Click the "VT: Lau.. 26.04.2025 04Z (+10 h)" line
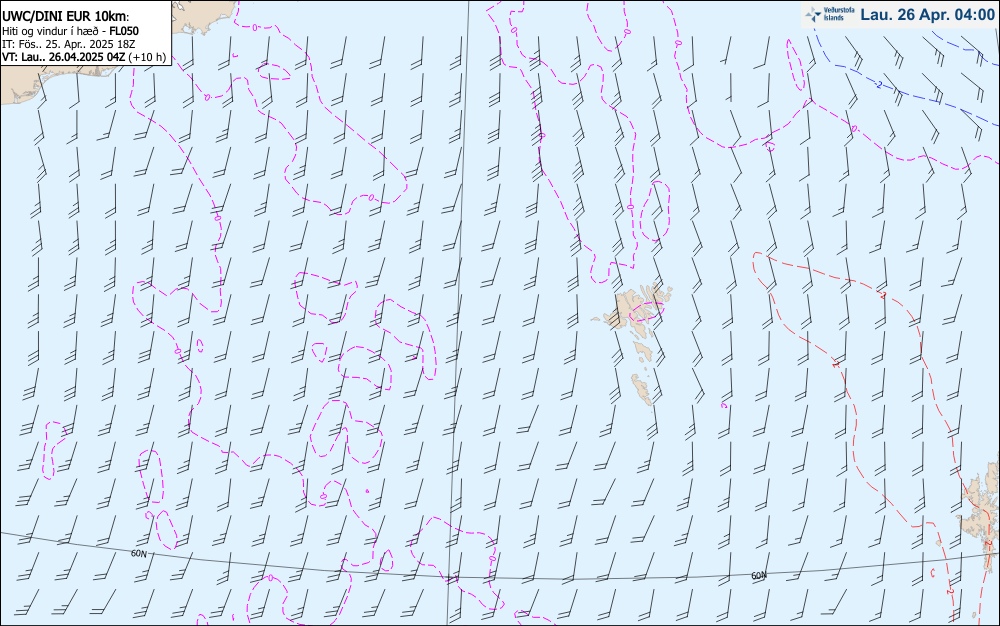The width and height of the screenshot is (1000, 626). [84, 57]
